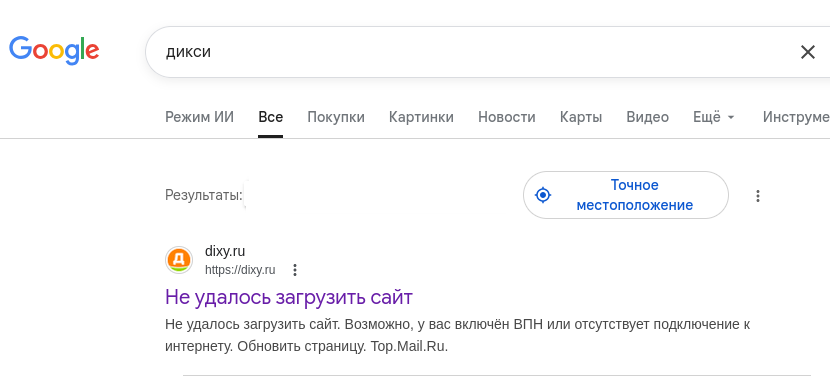Click the dixy.ru site name
The width and height of the screenshot is (830, 377).
(x=225, y=251)
